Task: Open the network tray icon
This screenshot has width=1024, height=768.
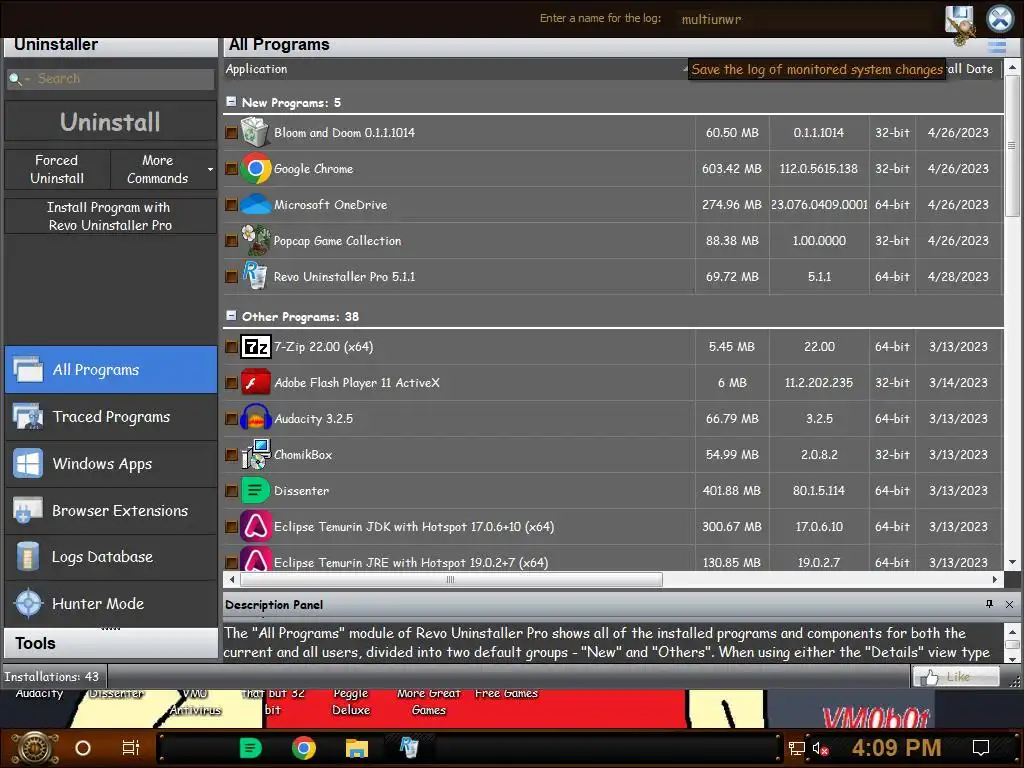Action: 797,748
